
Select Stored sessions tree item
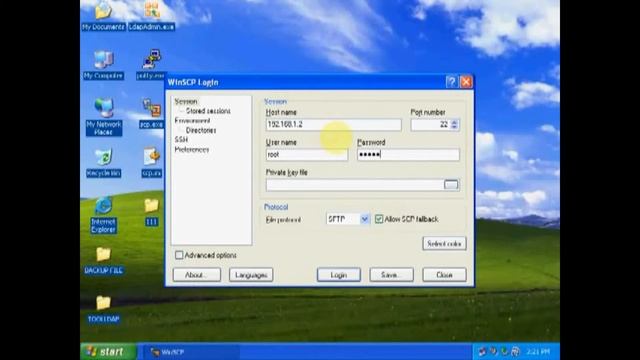click(208, 111)
